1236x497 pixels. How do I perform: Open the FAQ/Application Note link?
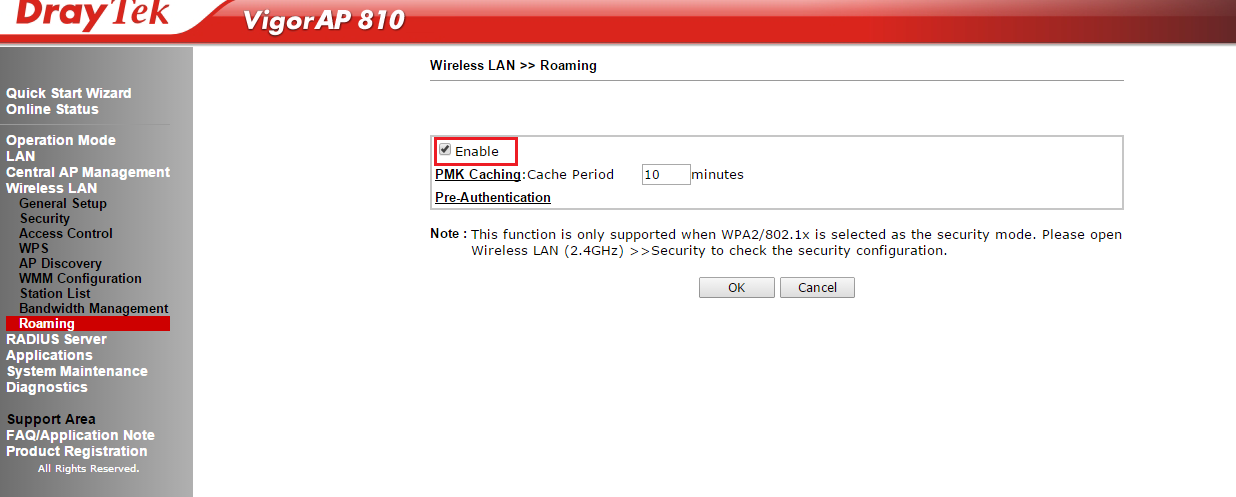pos(81,435)
